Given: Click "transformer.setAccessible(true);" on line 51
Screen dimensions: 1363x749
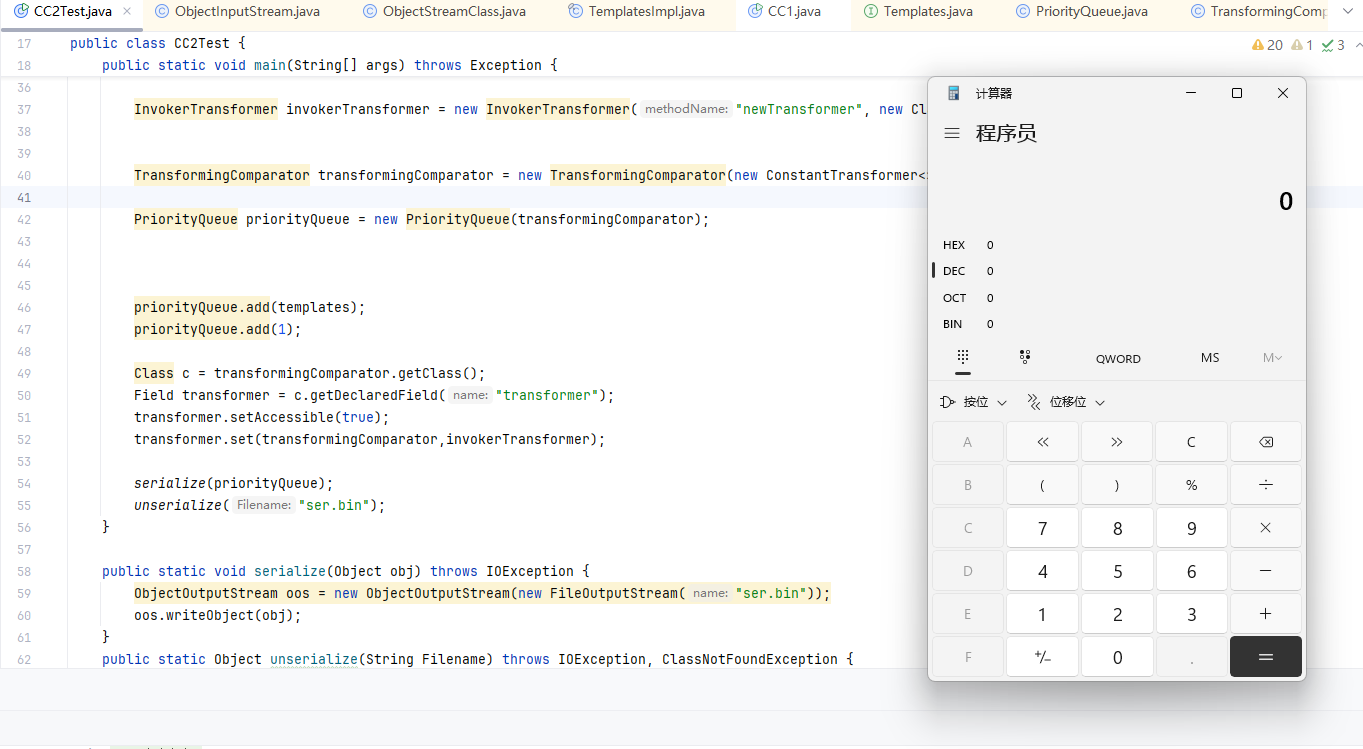Looking at the screenshot, I should click(262, 417).
